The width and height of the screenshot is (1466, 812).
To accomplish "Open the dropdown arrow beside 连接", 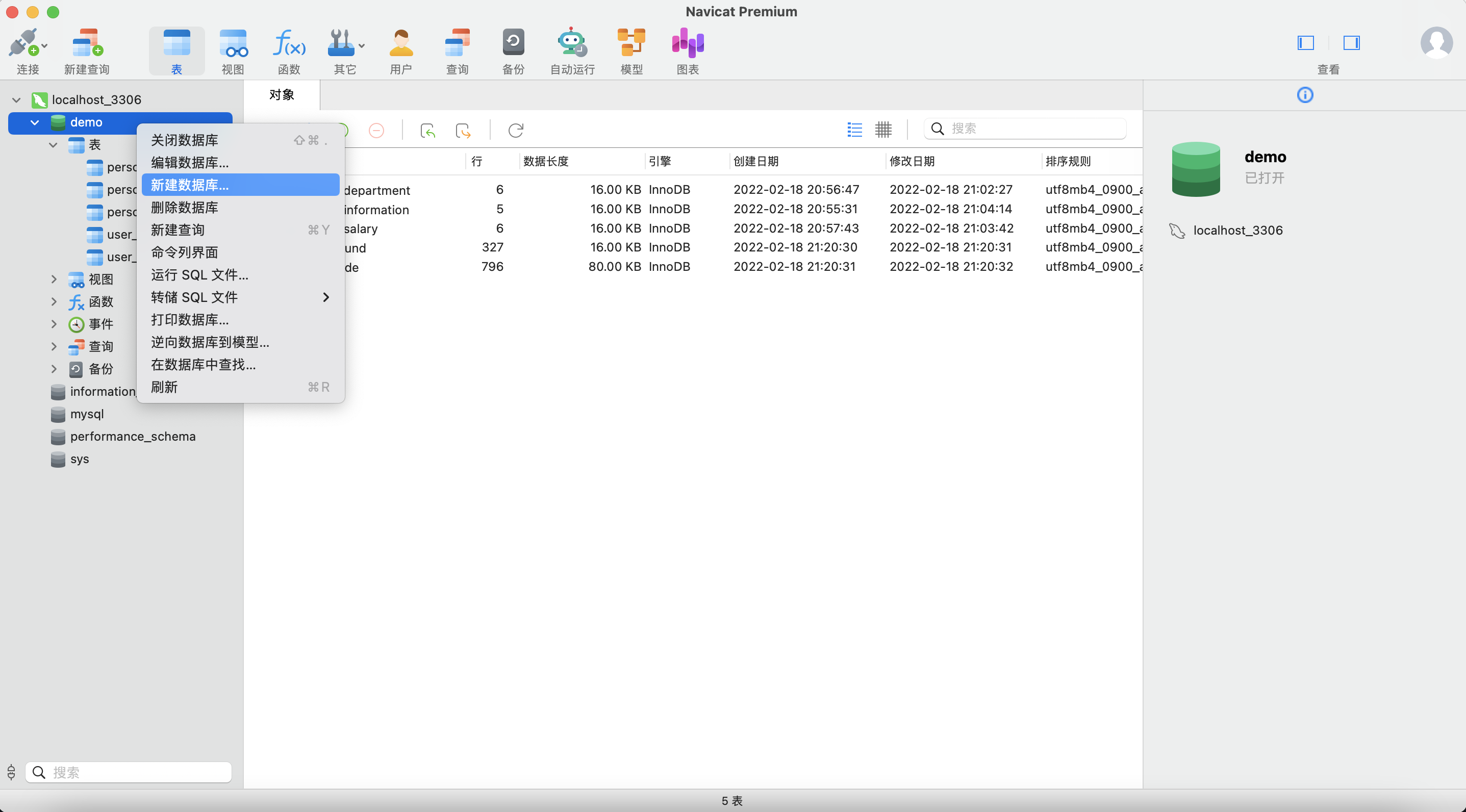I will tap(44, 45).
